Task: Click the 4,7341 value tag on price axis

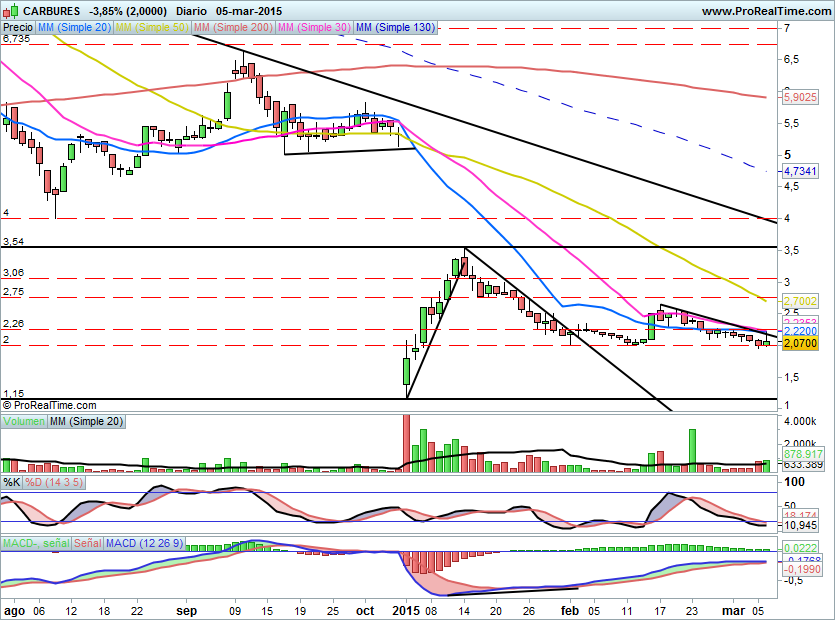Action: click(x=800, y=172)
